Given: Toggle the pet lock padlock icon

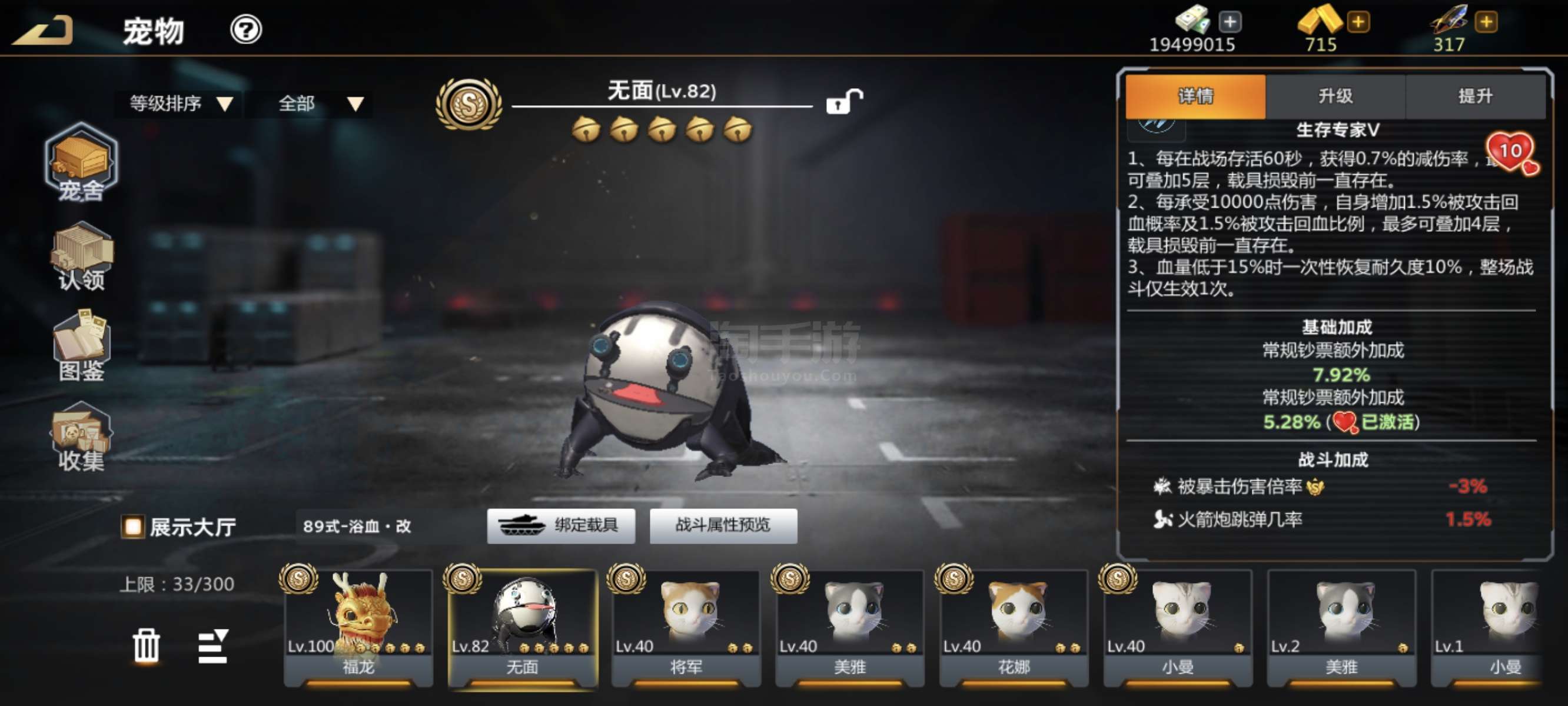Looking at the screenshot, I should (843, 102).
